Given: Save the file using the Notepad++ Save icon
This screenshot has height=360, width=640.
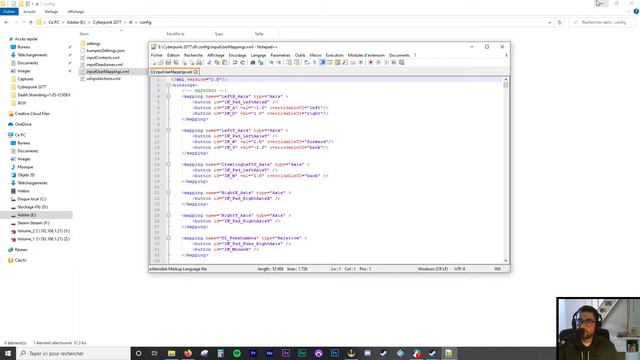Looking at the screenshot, I should coord(169,62).
